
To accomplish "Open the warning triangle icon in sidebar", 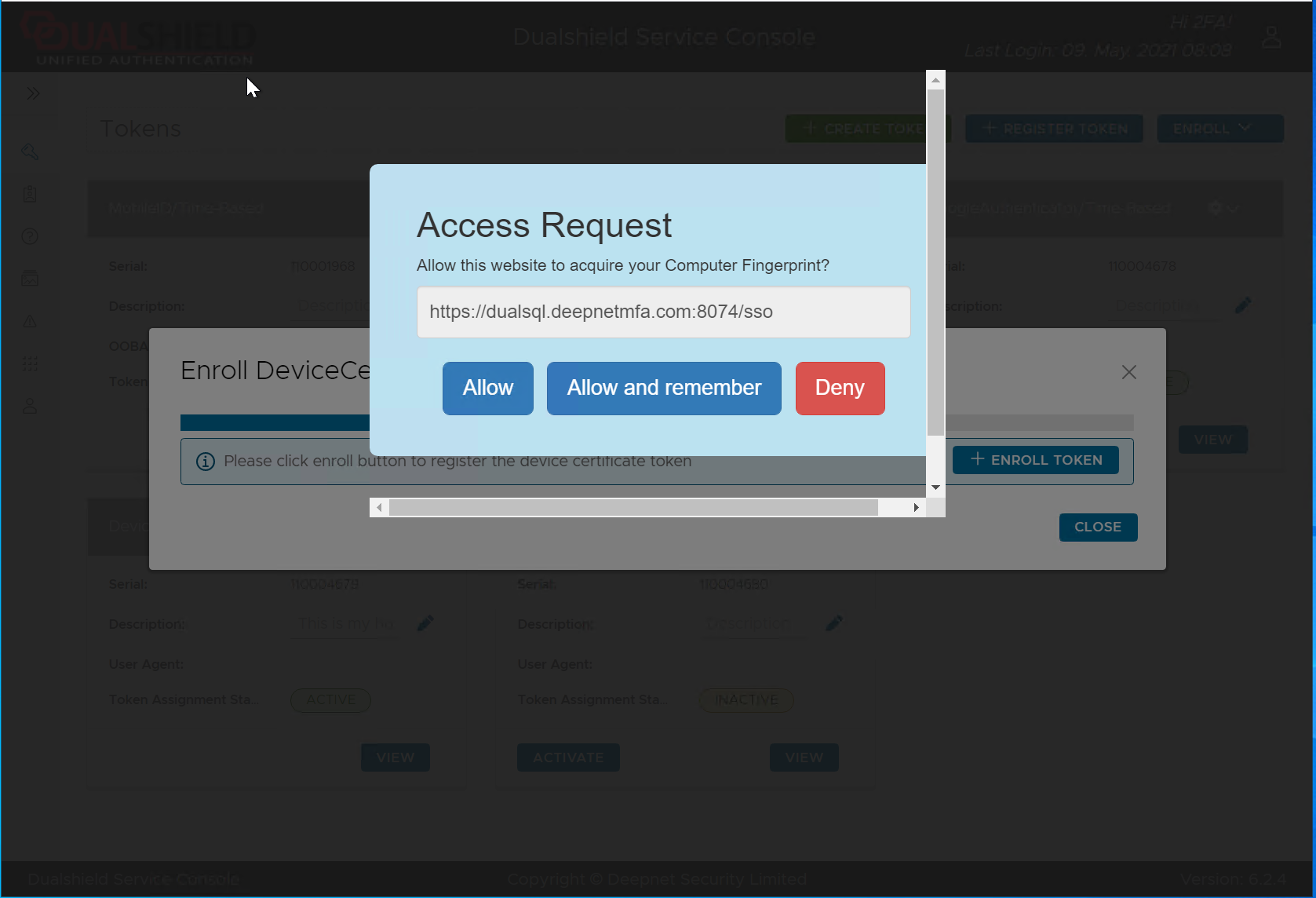I will 30,321.
